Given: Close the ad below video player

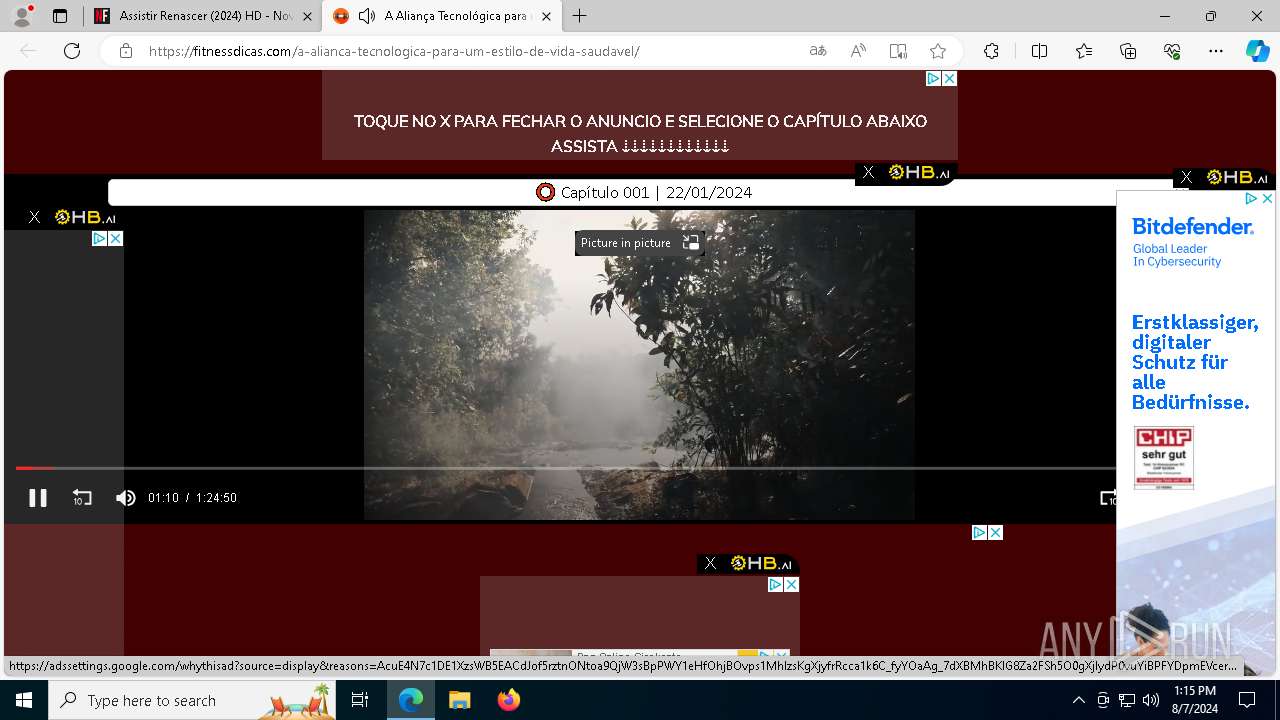Looking at the screenshot, I should [x=995, y=532].
